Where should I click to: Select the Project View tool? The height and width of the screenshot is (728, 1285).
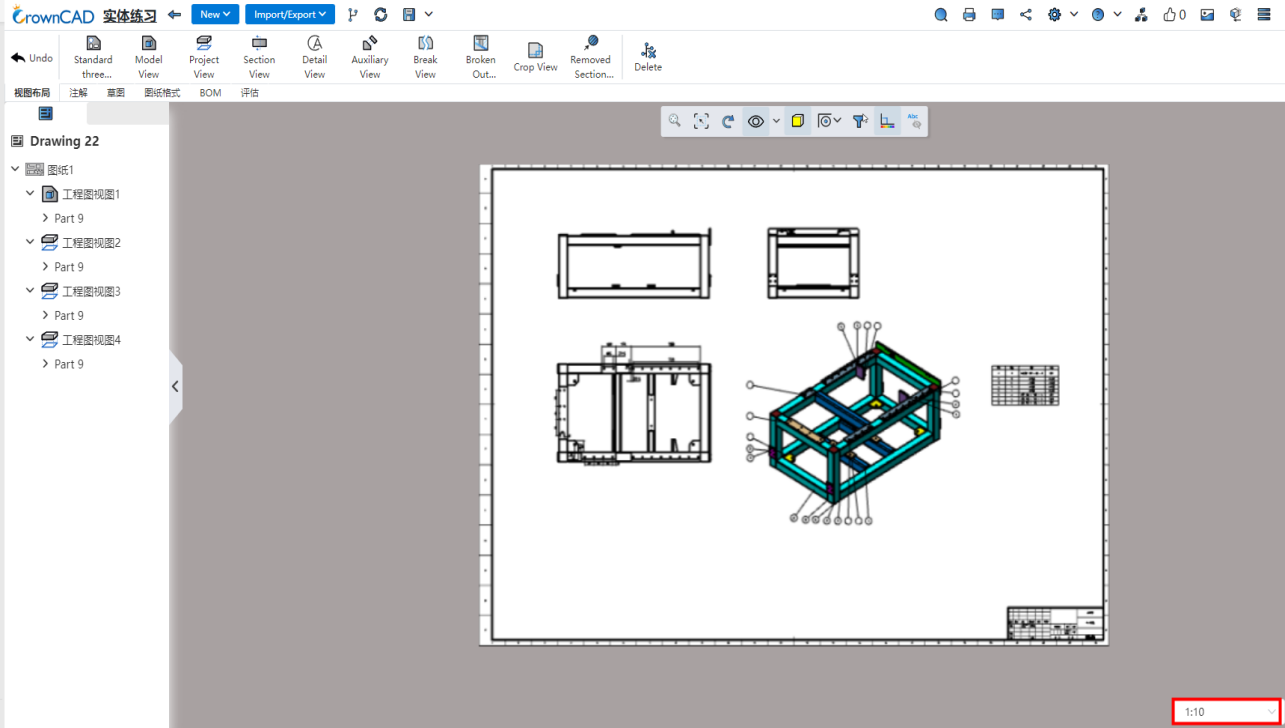204,58
